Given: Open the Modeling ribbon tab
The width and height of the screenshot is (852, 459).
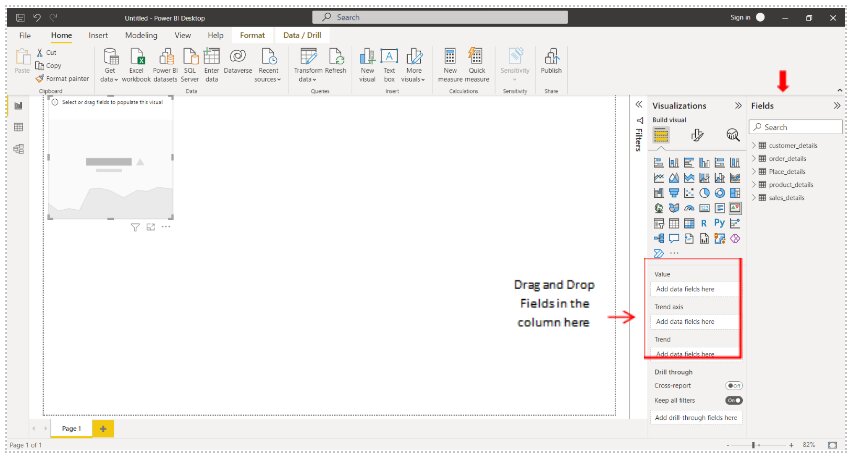Looking at the screenshot, I should click(x=141, y=35).
